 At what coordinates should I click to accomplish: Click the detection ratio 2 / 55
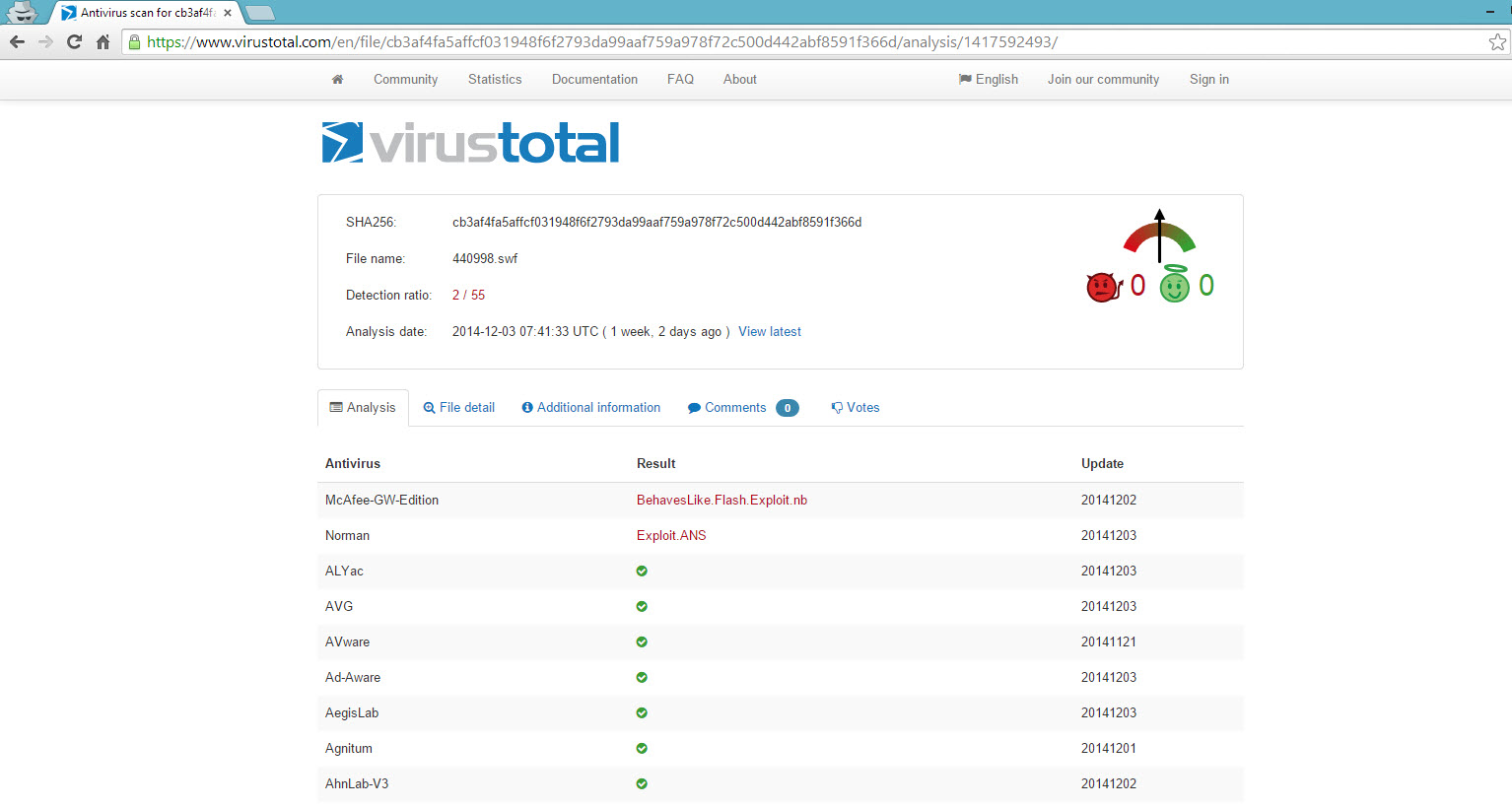tap(468, 295)
